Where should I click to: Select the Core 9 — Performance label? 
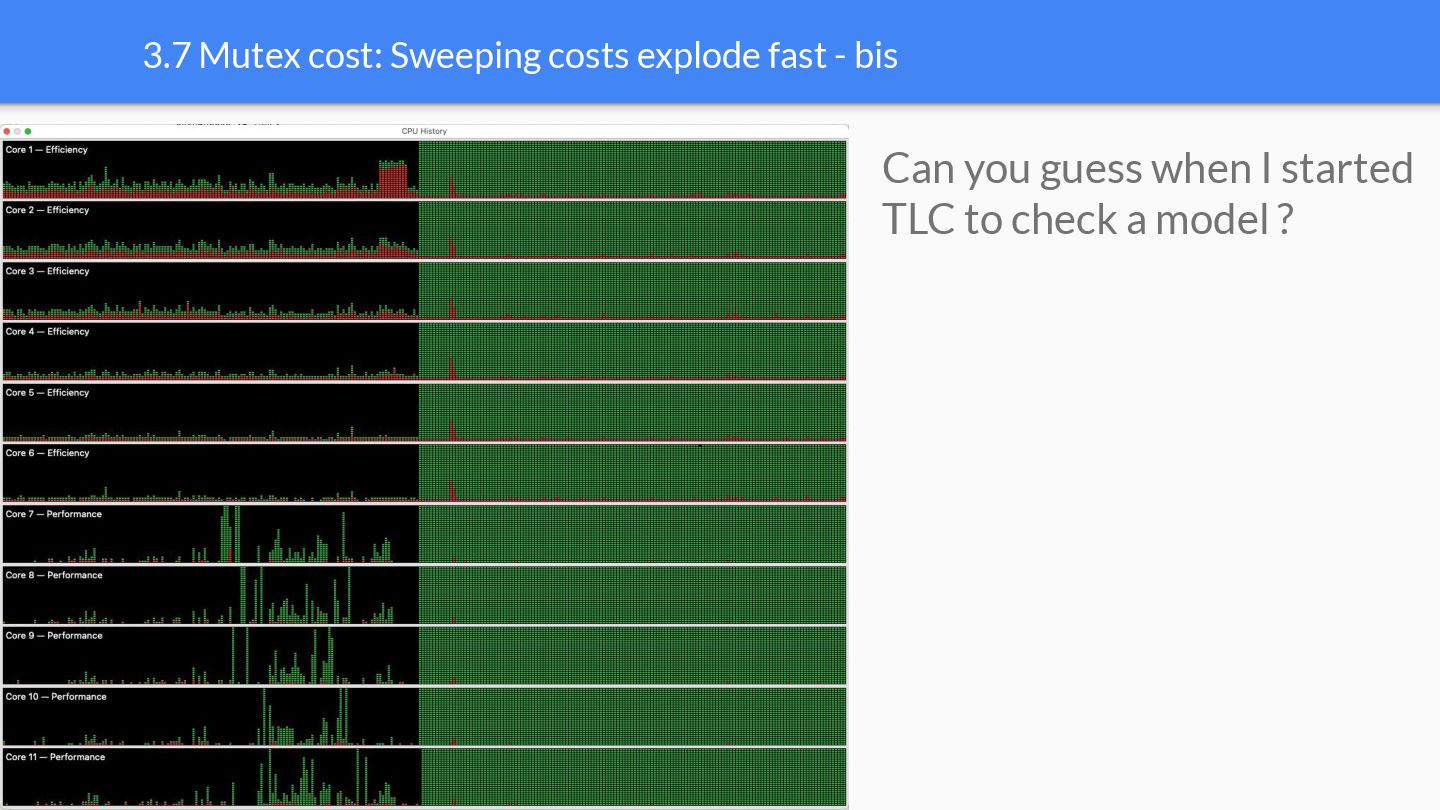pos(53,636)
